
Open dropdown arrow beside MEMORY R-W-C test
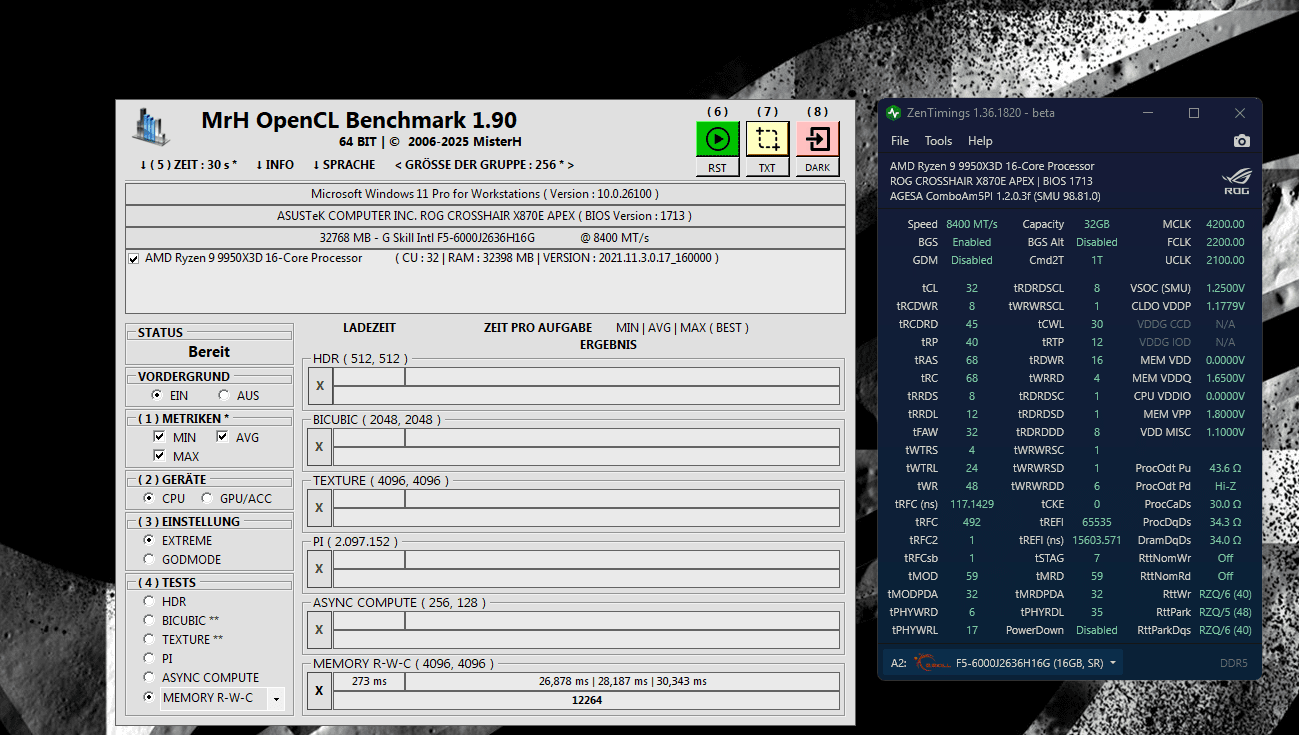(276, 699)
